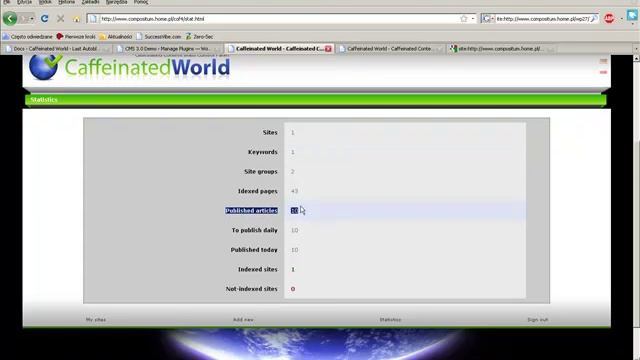This screenshot has height=360, width=640.
Task: Open the Narzędzia menu
Action: (116, 2)
